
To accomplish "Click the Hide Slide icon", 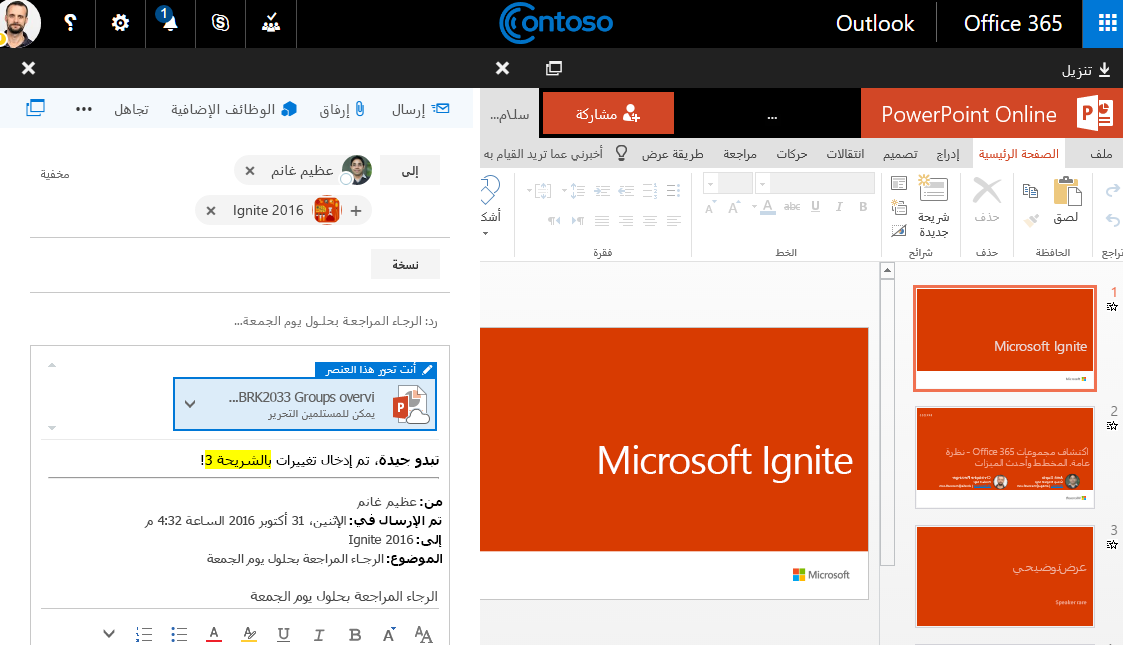I will click(899, 231).
